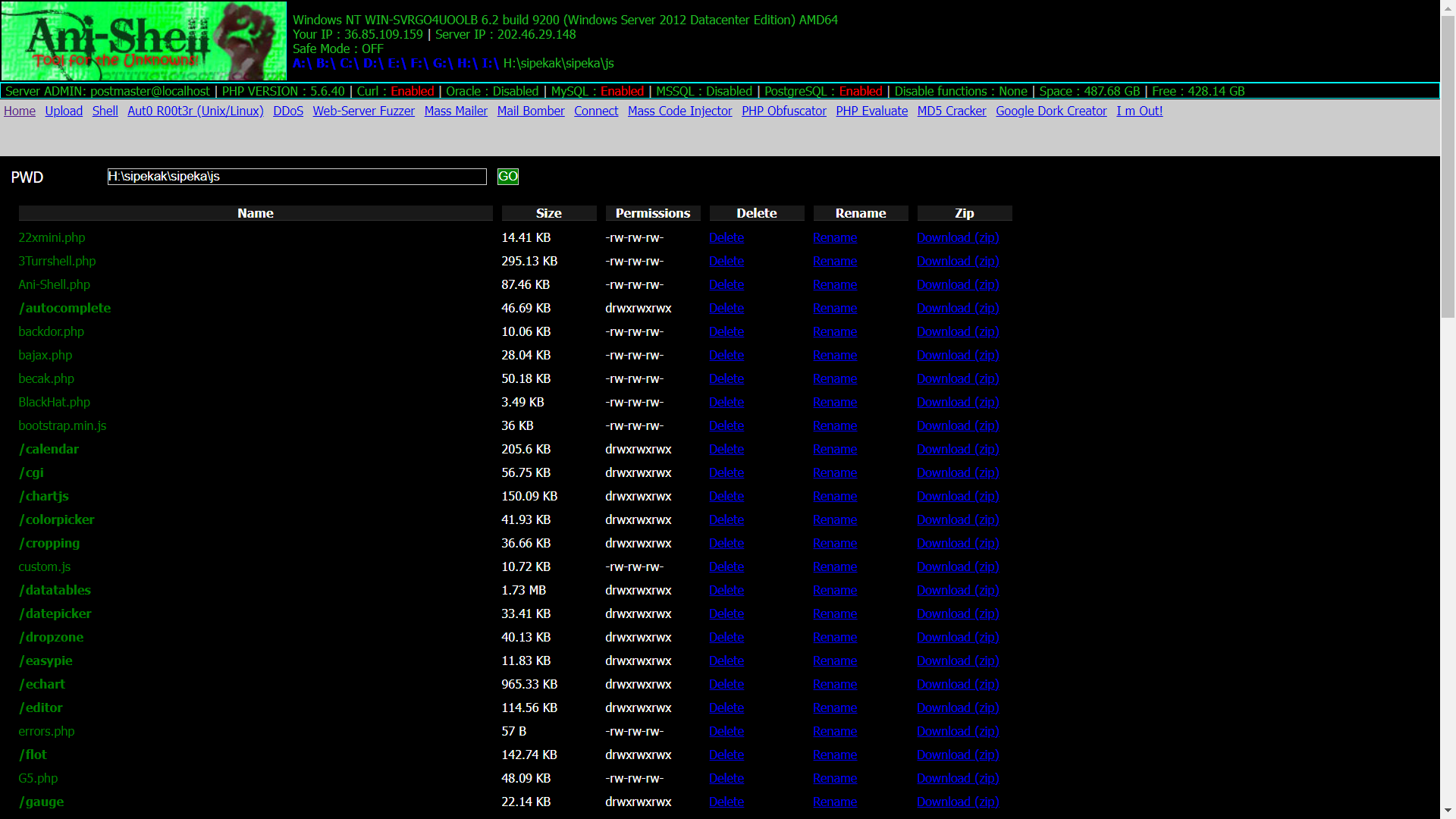Open the /autocomplete folder
This screenshot has height=819, width=1456.
[x=64, y=308]
